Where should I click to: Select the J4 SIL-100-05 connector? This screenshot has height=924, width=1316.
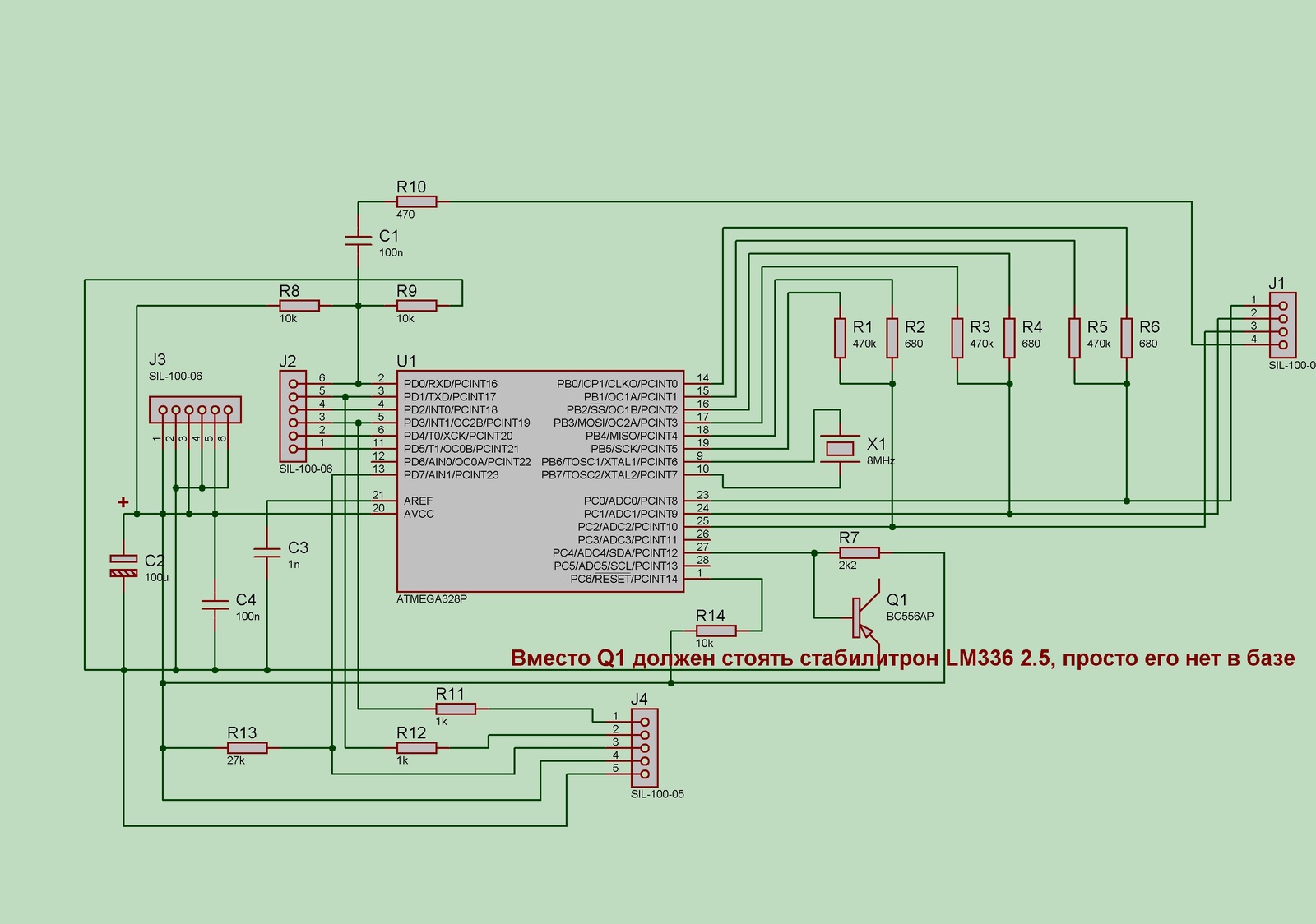(x=645, y=748)
